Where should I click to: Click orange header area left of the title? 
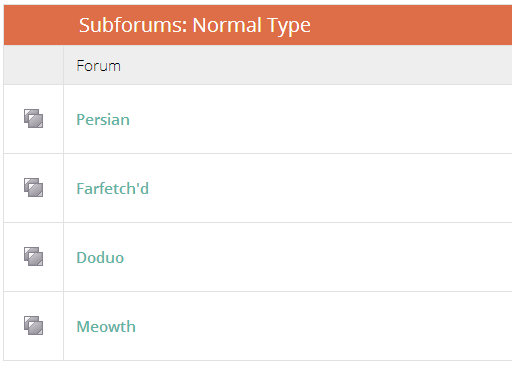pos(40,25)
